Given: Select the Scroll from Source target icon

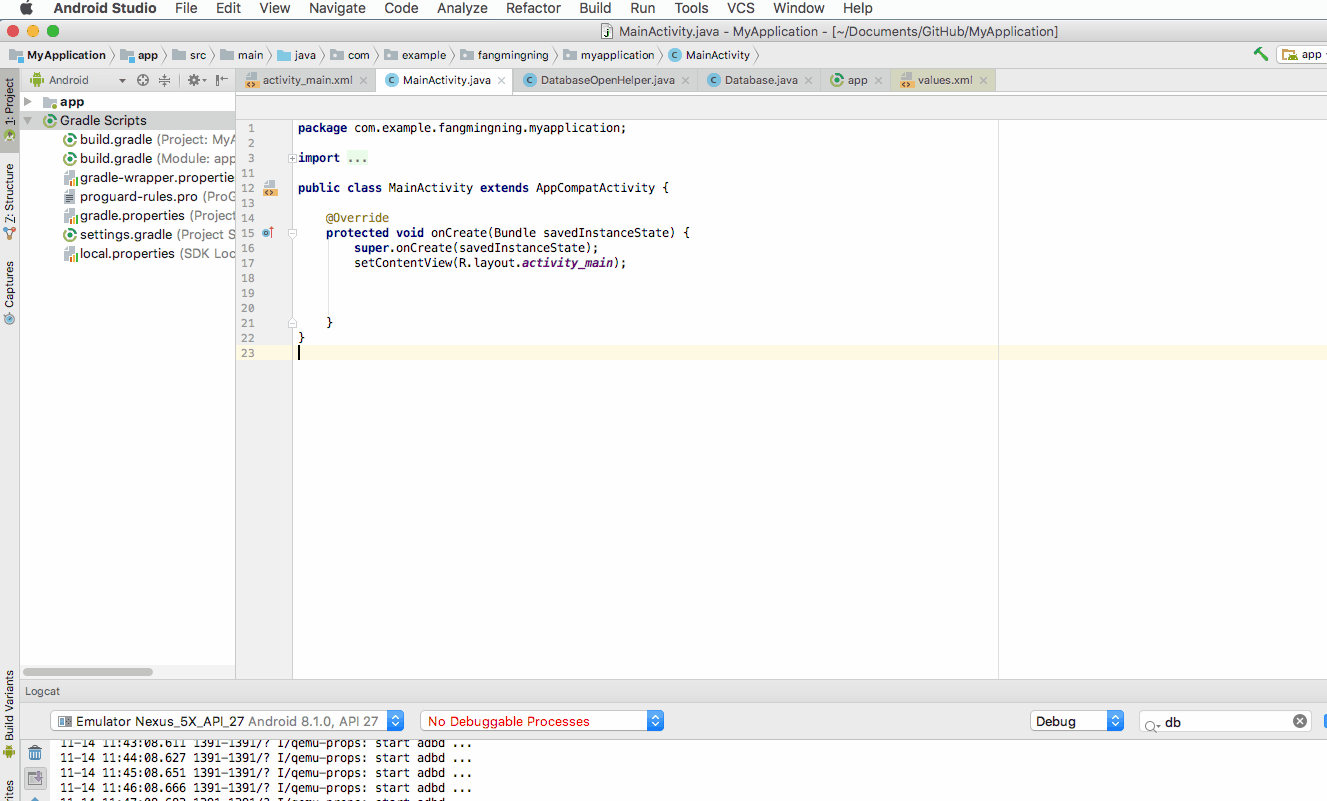Looking at the screenshot, I should 143,79.
